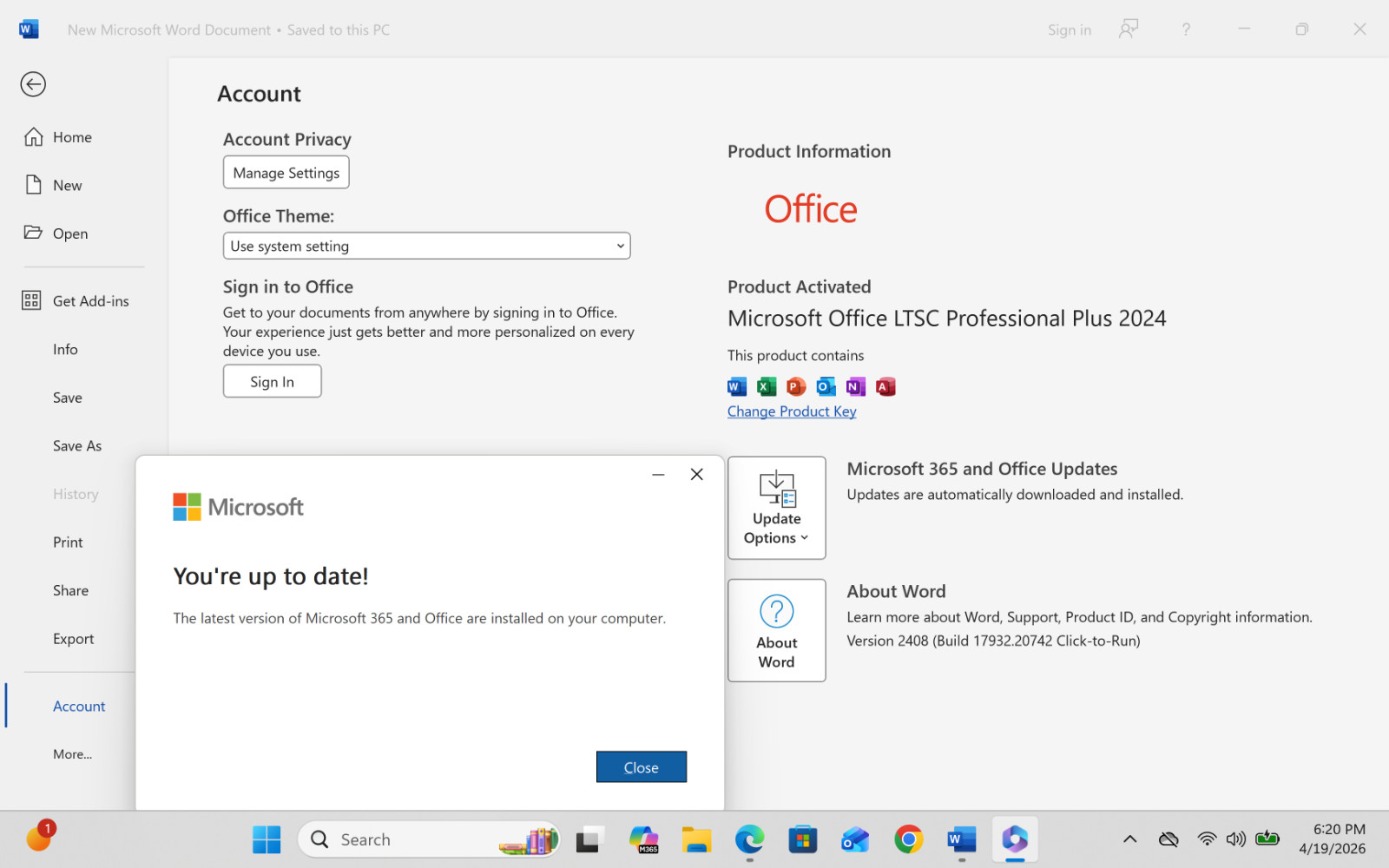Check the battery status tray icon
This screenshot has width=1389, height=868.
pos(1267,838)
